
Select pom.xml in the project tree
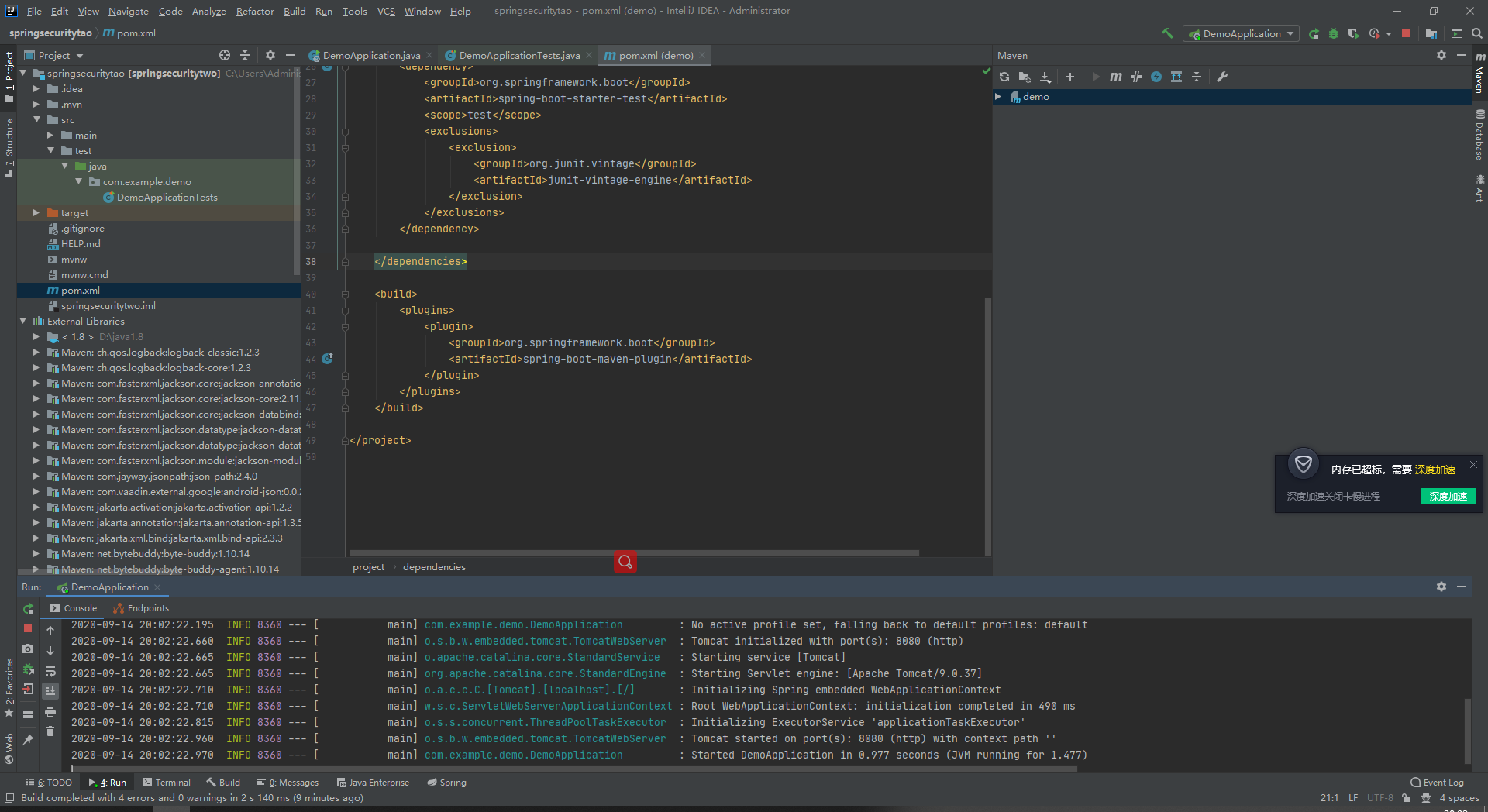click(x=158, y=291)
